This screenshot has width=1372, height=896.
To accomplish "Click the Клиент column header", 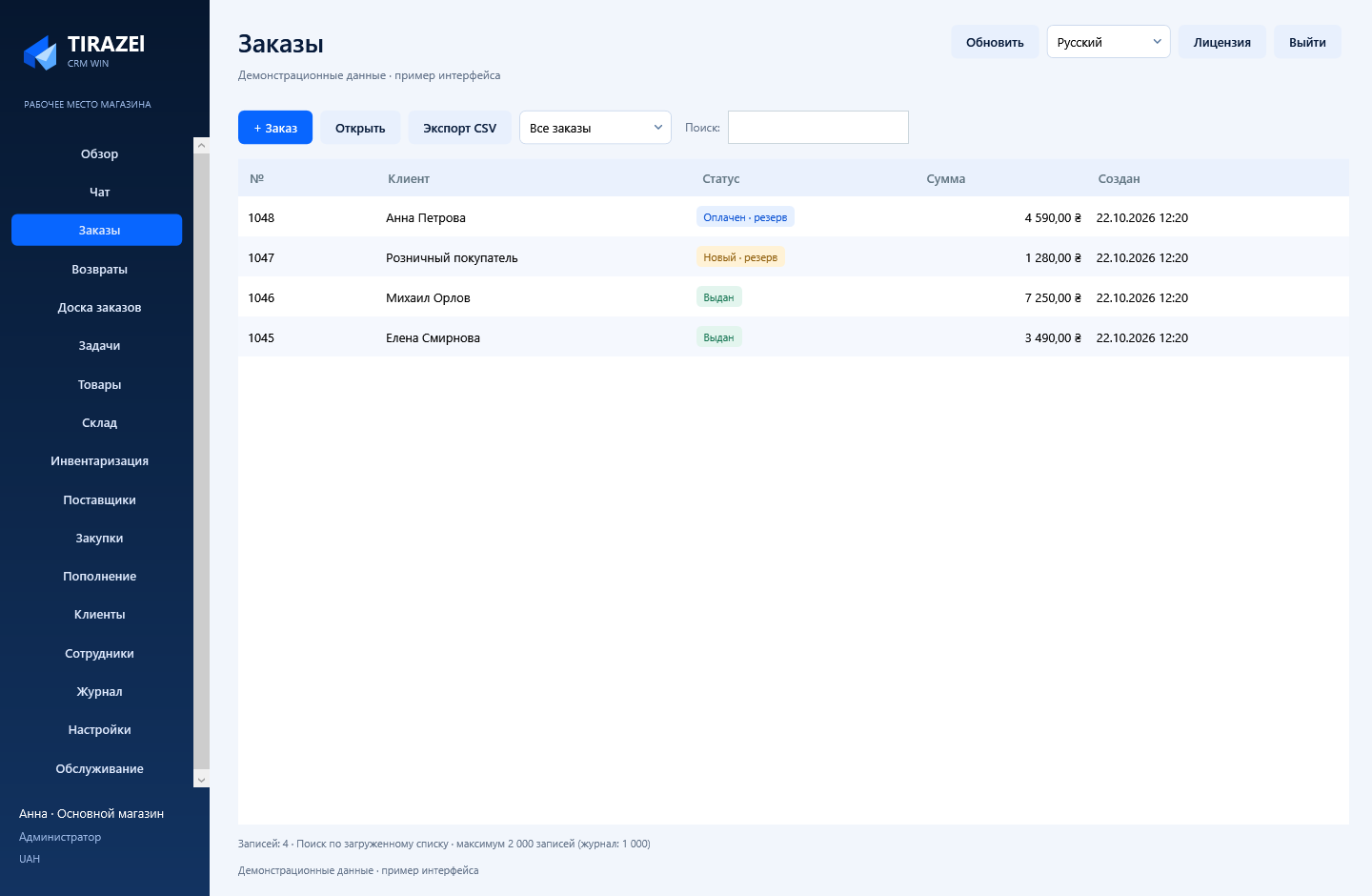I will 409,178.
